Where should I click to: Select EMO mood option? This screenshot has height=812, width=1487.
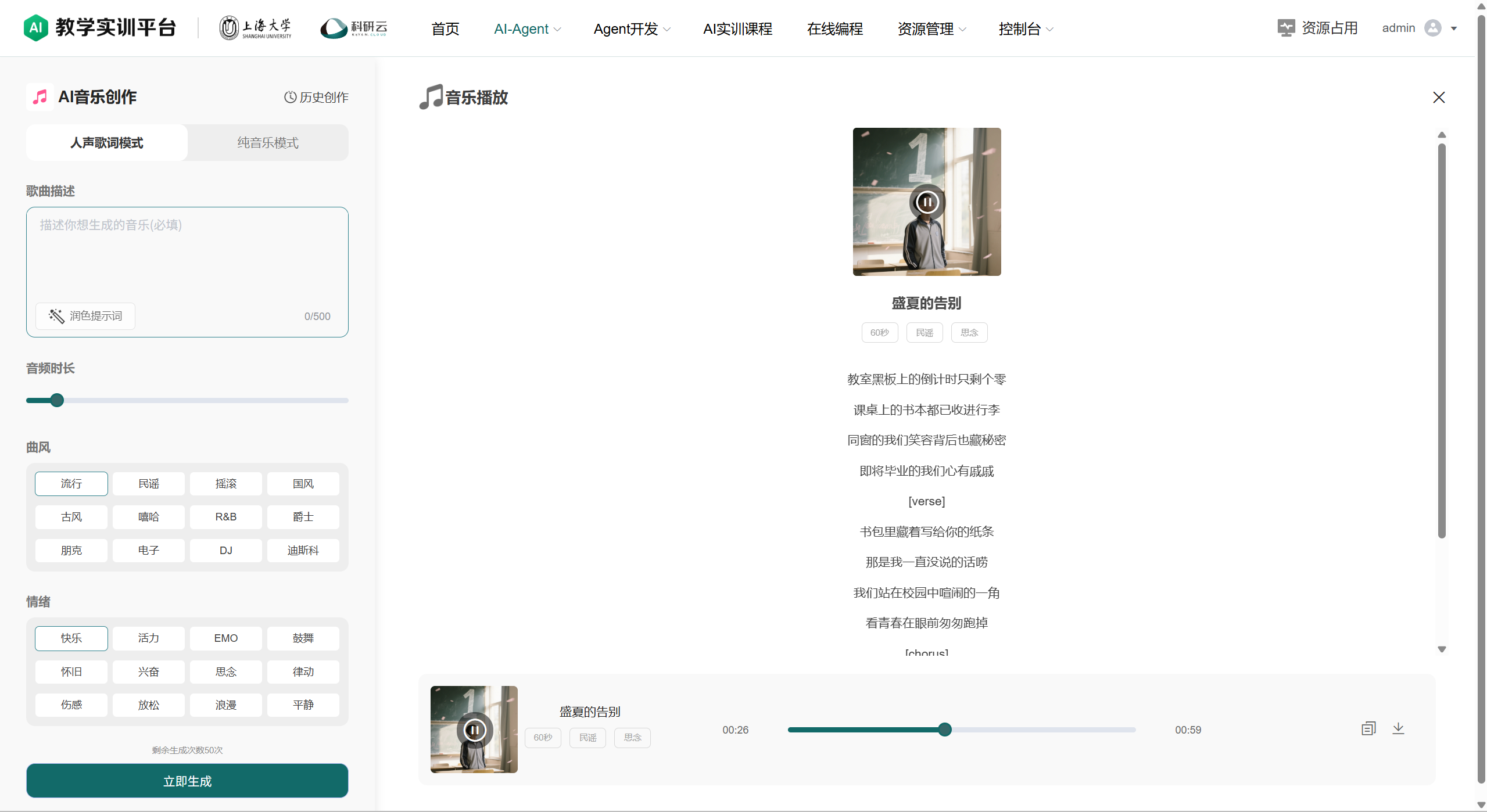pyautogui.click(x=226, y=638)
